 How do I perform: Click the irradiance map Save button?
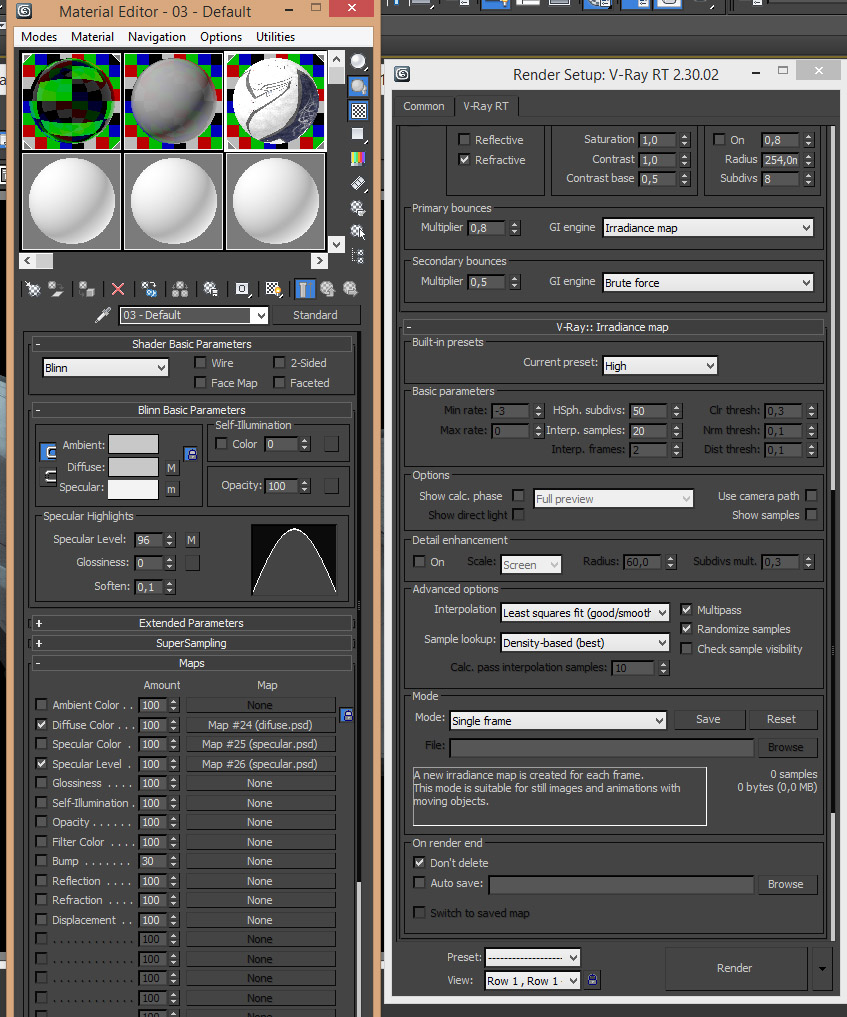708,719
